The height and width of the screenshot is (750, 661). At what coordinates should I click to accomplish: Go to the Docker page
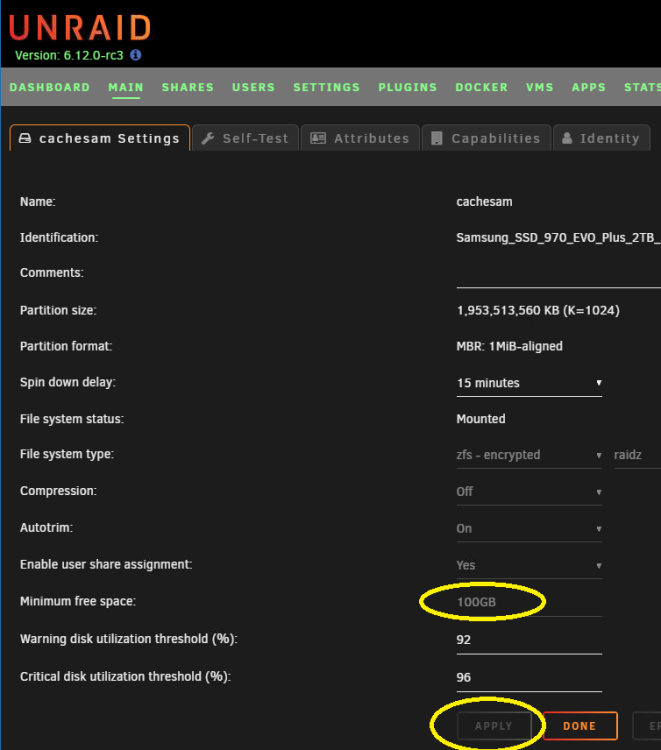482,88
